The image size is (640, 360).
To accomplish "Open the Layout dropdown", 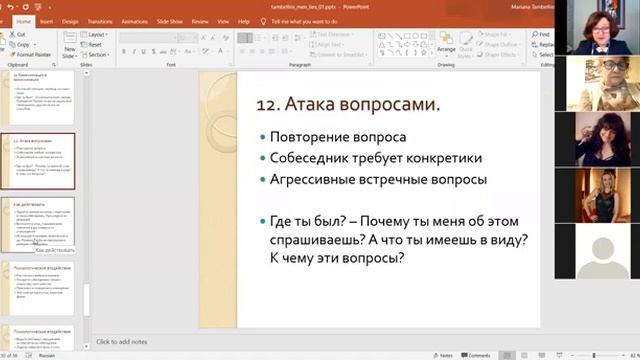I will tap(94, 35).
